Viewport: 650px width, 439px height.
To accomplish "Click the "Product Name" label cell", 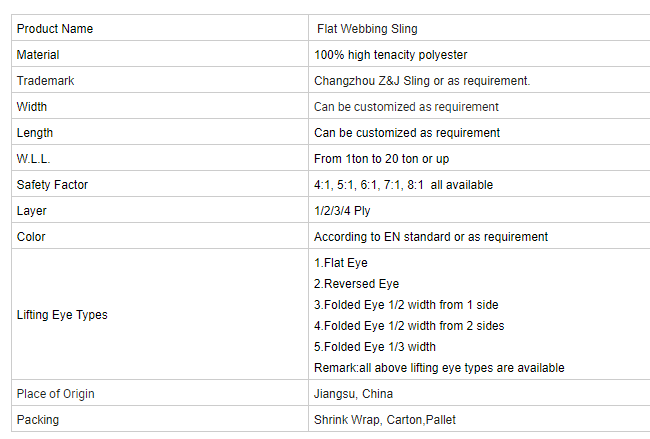I will pyautogui.click(x=55, y=29).
